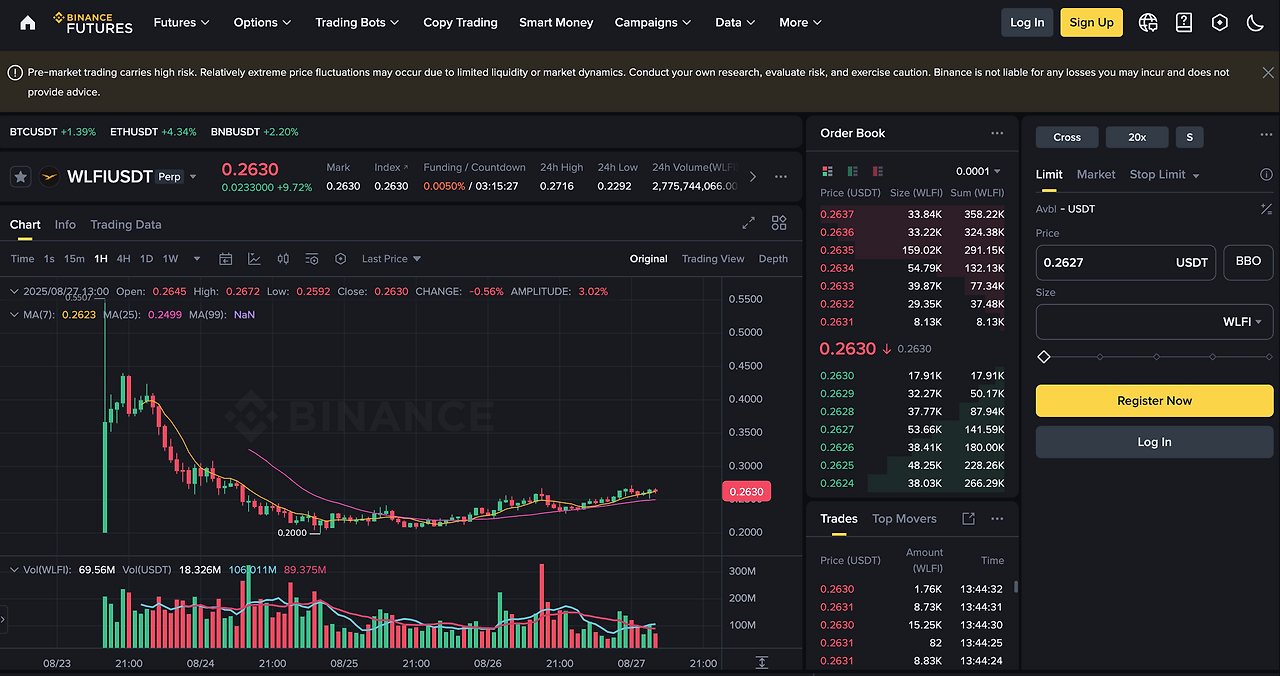
Task: Open the Smart Money page
Action: 556,22
